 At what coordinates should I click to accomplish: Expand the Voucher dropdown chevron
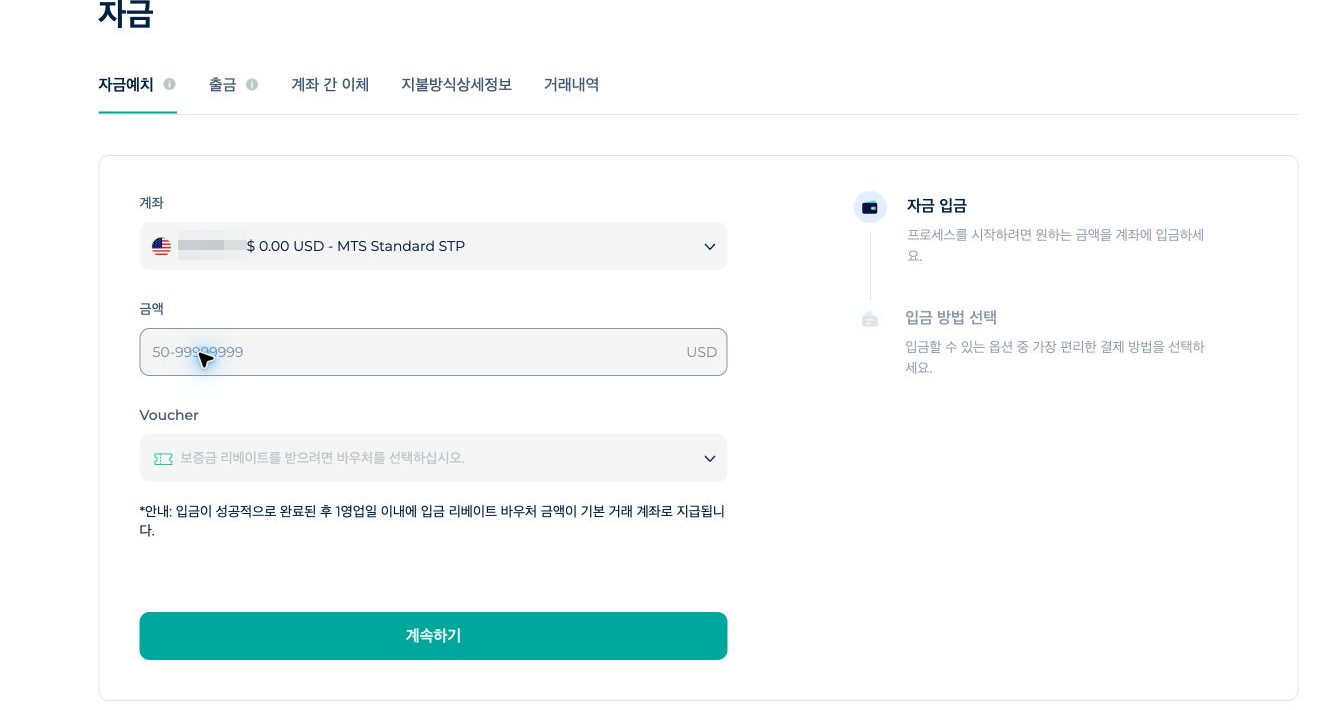click(x=710, y=459)
